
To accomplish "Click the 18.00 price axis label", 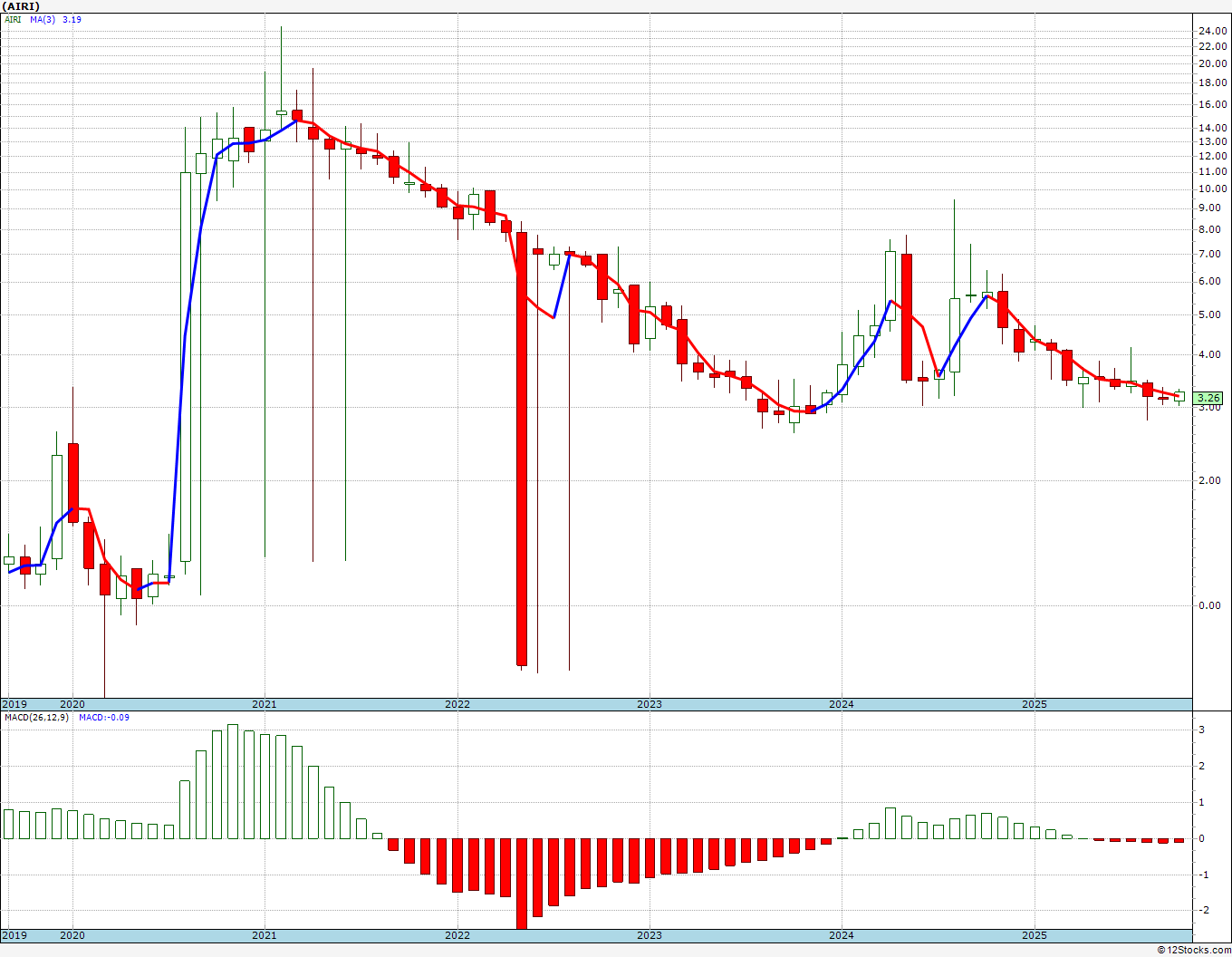I will 1212,82.
